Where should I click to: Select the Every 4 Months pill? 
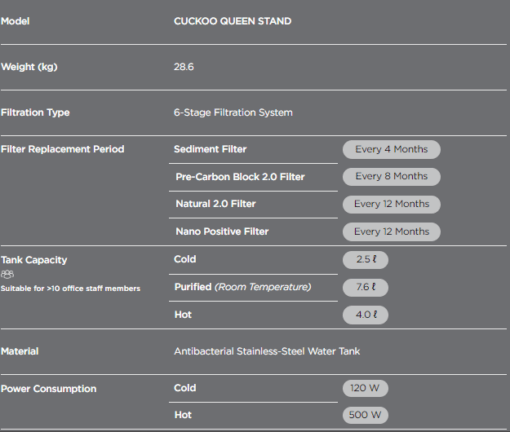tap(391, 149)
